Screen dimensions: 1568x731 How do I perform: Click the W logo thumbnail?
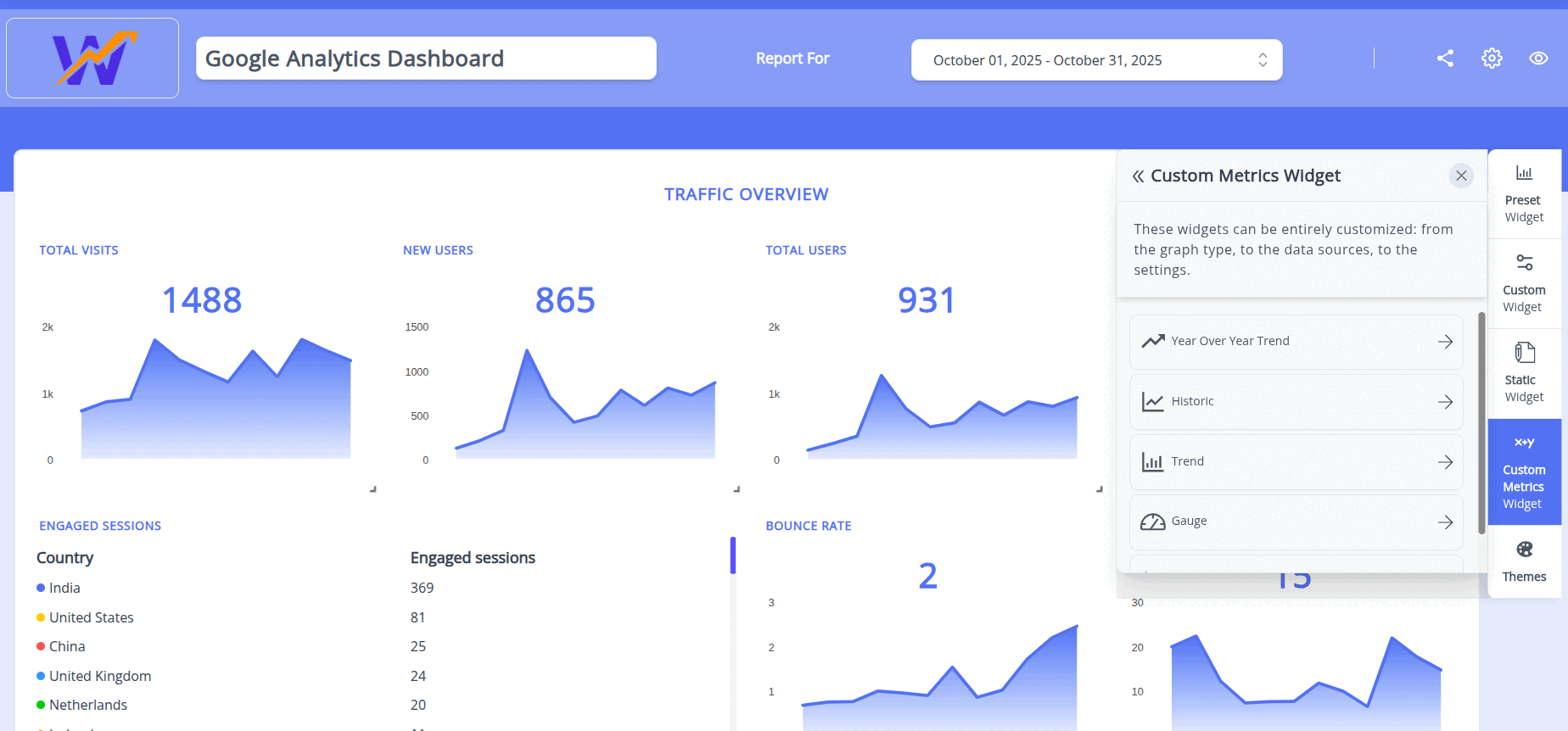[x=92, y=59]
